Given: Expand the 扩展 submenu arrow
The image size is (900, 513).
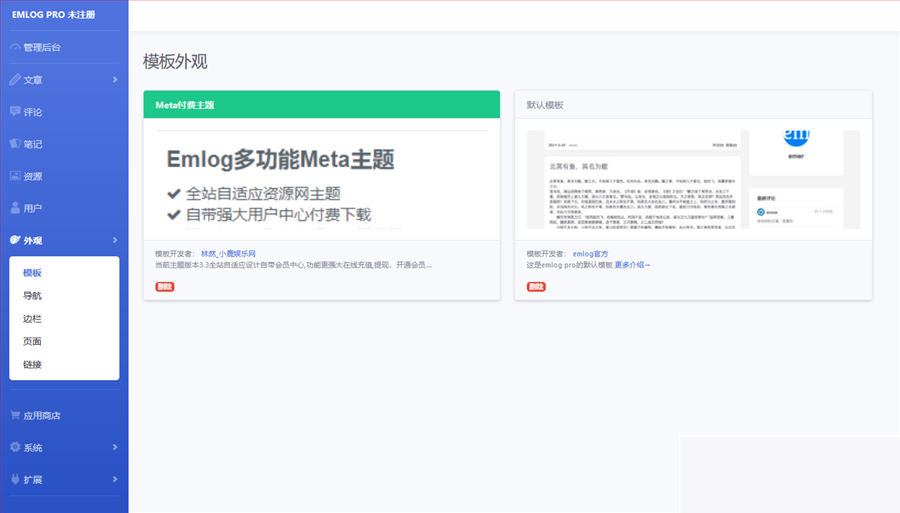Looking at the screenshot, I should (x=115, y=479).
